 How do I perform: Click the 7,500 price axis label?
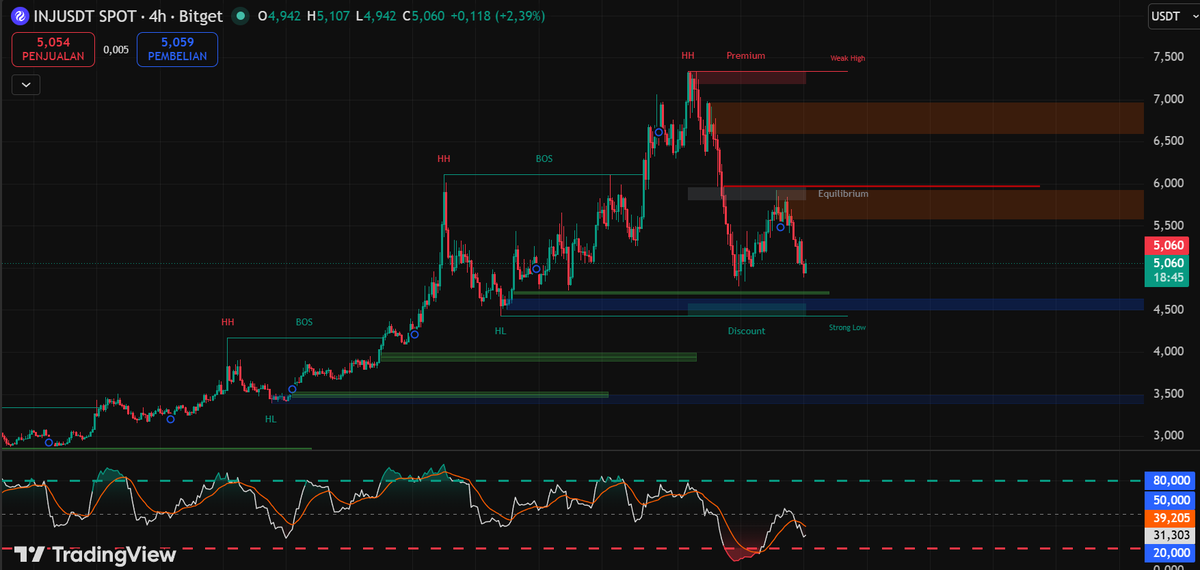[x=1167, y=58]
